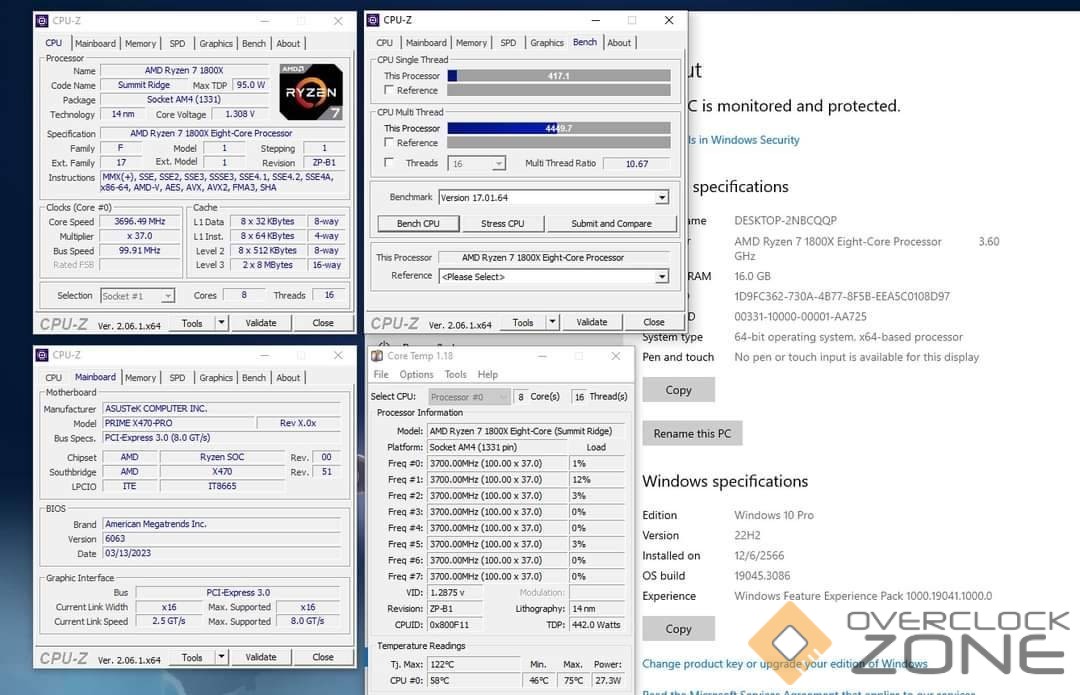Click the Stress CPU button
The height and width of the screenshot is (695, 1080).
click(x=503, y=223)
